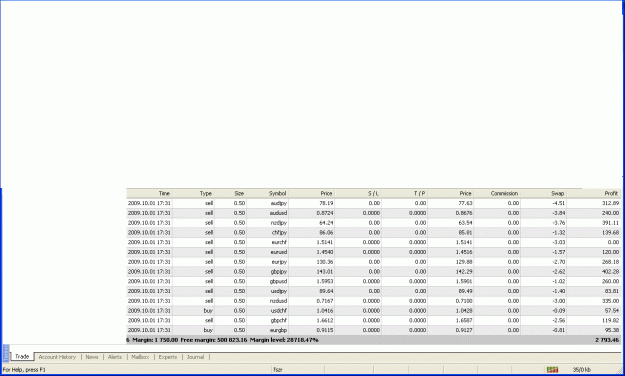Screen dimensions: 625x376
Task: Switch to the Experts tab
Action: click(x=168, y=357)
